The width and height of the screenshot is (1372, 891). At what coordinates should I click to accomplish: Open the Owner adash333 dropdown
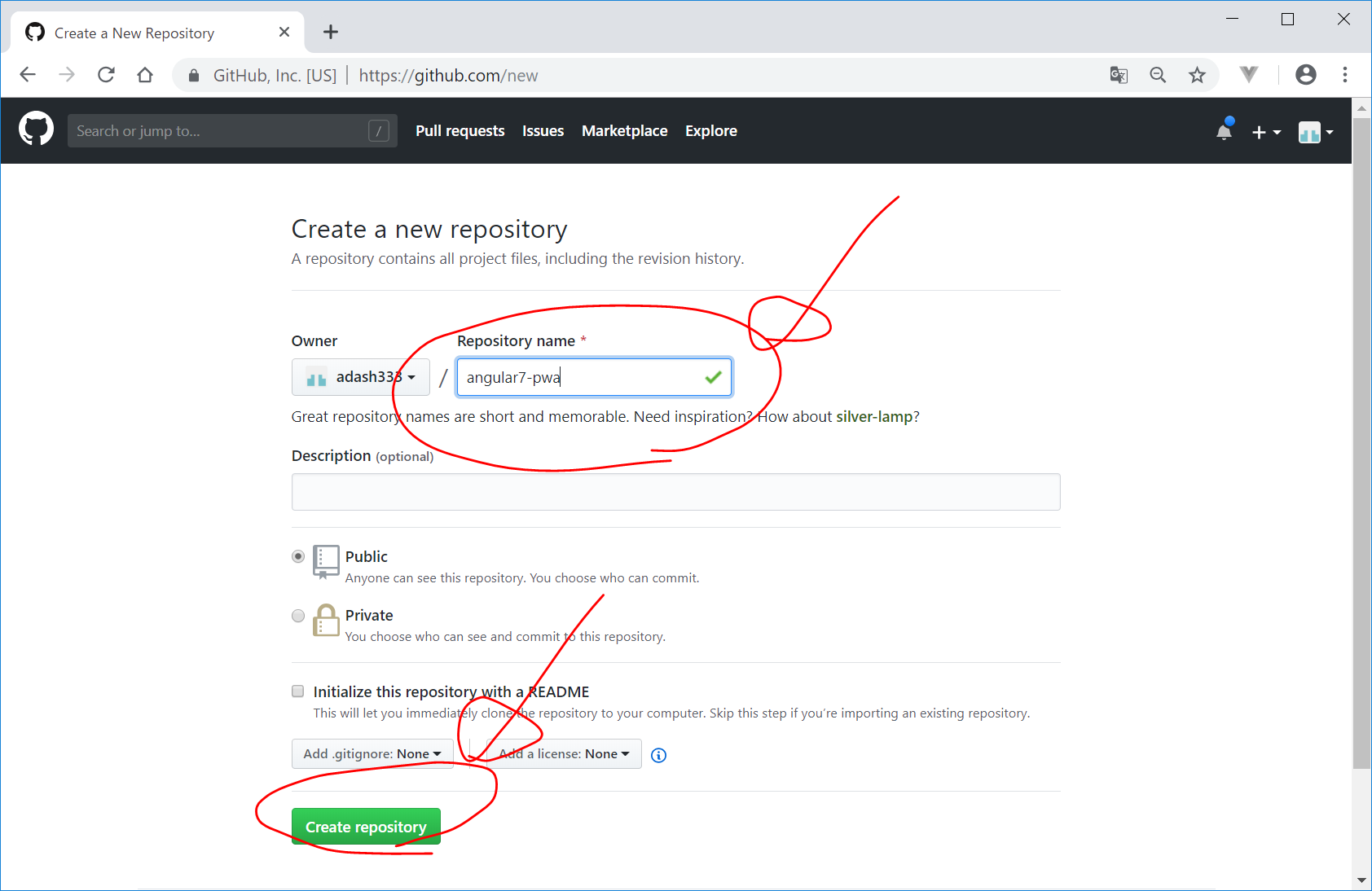(360, 377)
